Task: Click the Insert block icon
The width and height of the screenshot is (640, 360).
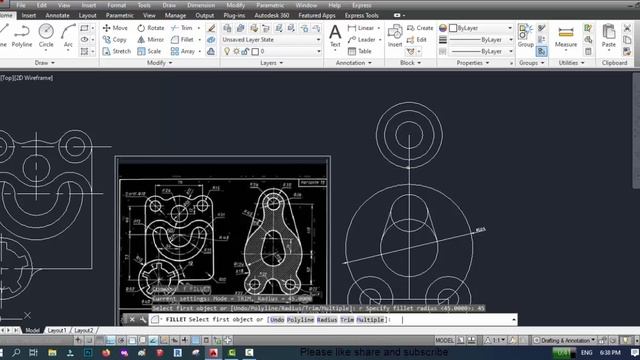Action: point(395,36)
